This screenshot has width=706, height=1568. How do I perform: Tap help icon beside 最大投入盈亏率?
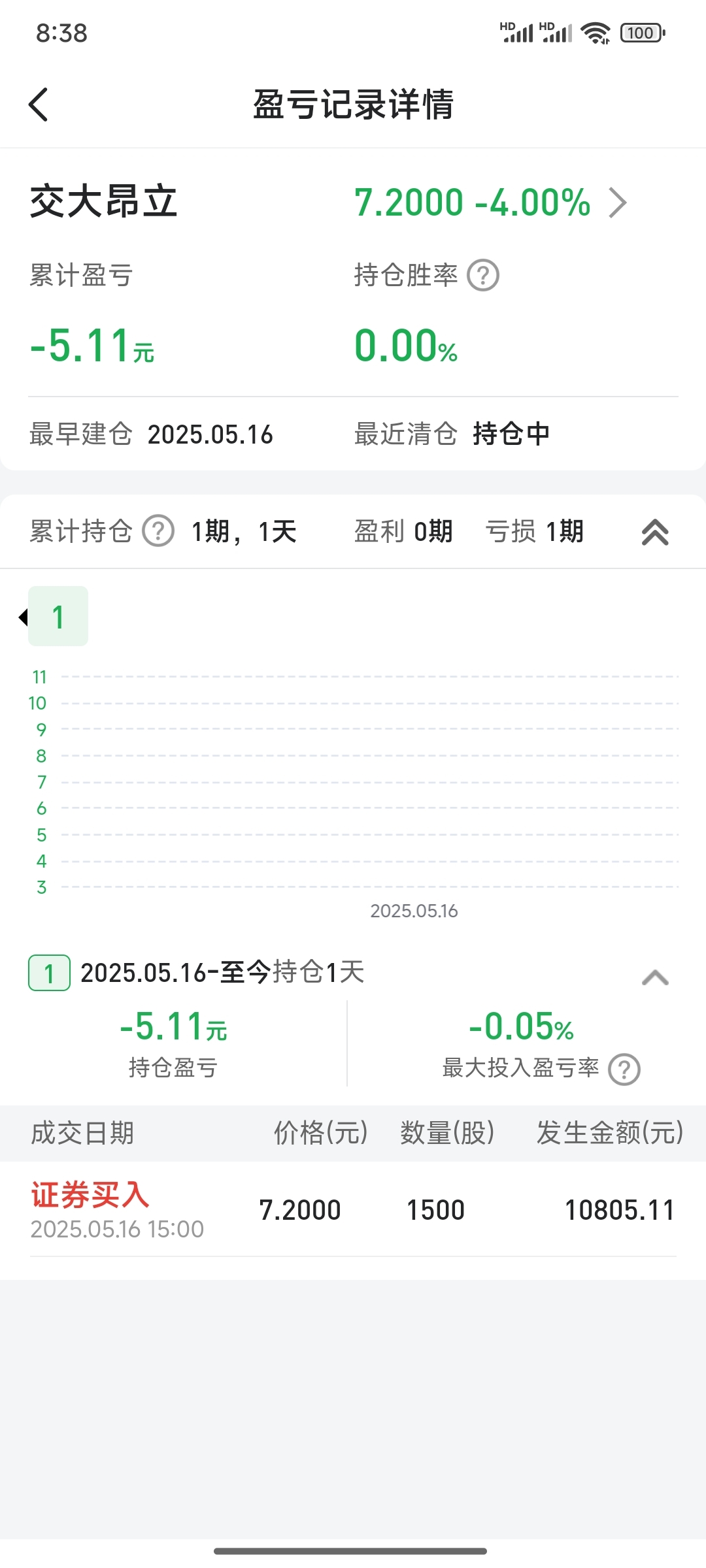(624, 1070)
